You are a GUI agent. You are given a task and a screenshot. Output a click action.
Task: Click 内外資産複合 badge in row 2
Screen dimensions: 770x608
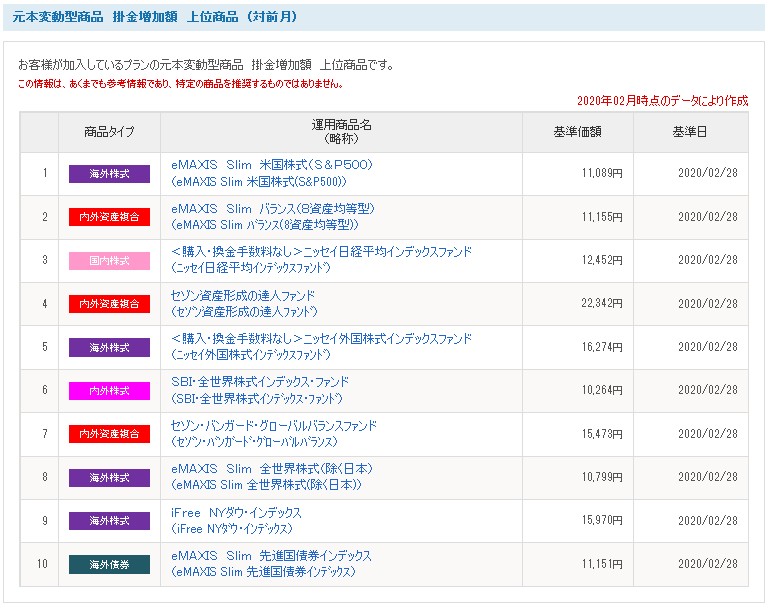(x=109, y=217)
